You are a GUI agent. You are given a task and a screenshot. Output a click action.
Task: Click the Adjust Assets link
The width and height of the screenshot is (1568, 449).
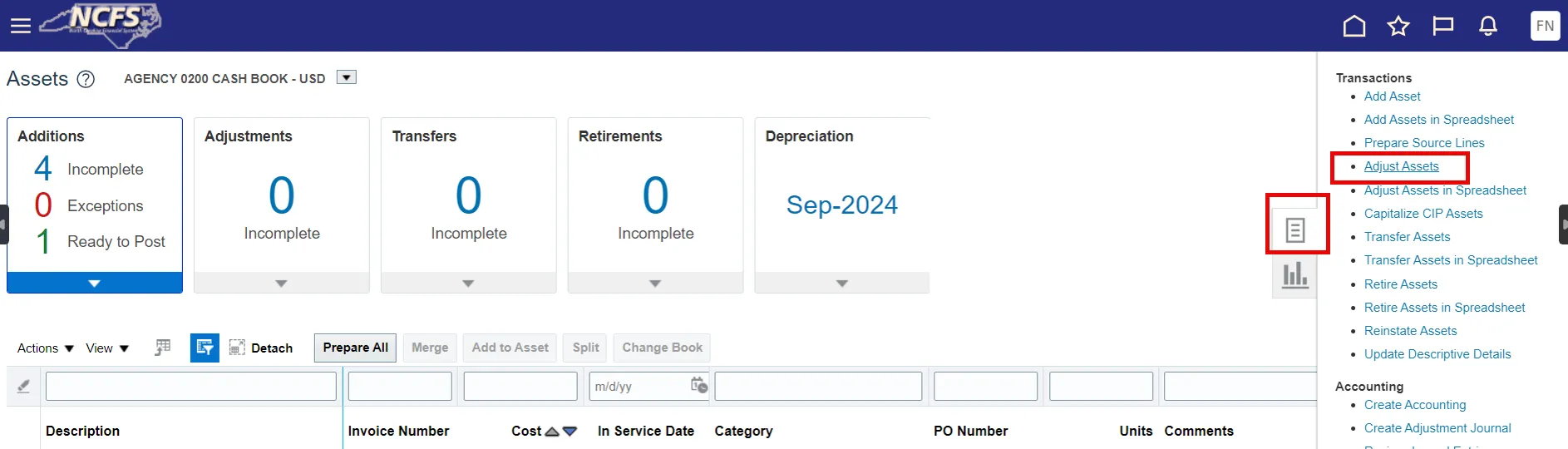1401,166
